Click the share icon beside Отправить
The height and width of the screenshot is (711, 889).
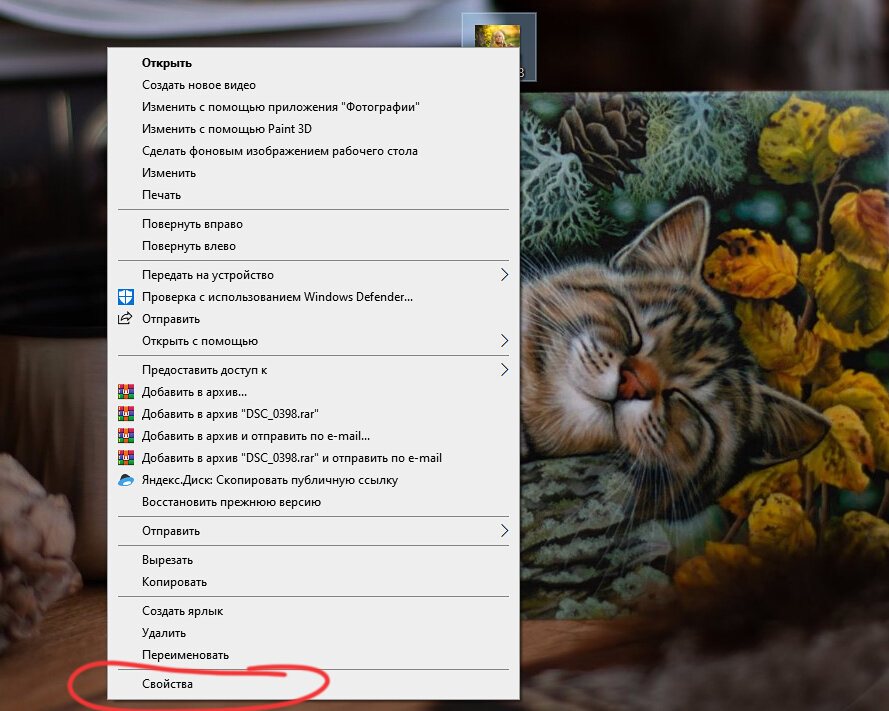click(125, 318)
